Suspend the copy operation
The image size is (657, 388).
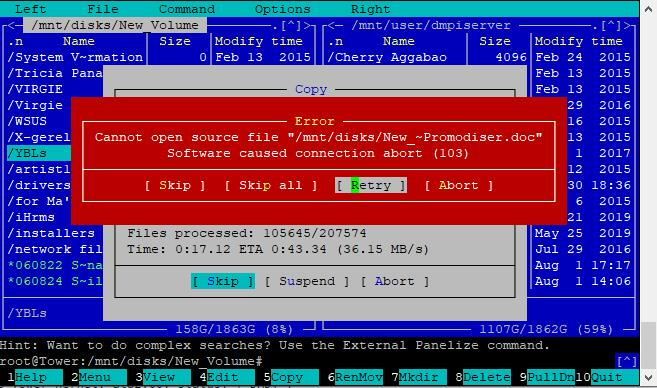(x=307, y=281)
